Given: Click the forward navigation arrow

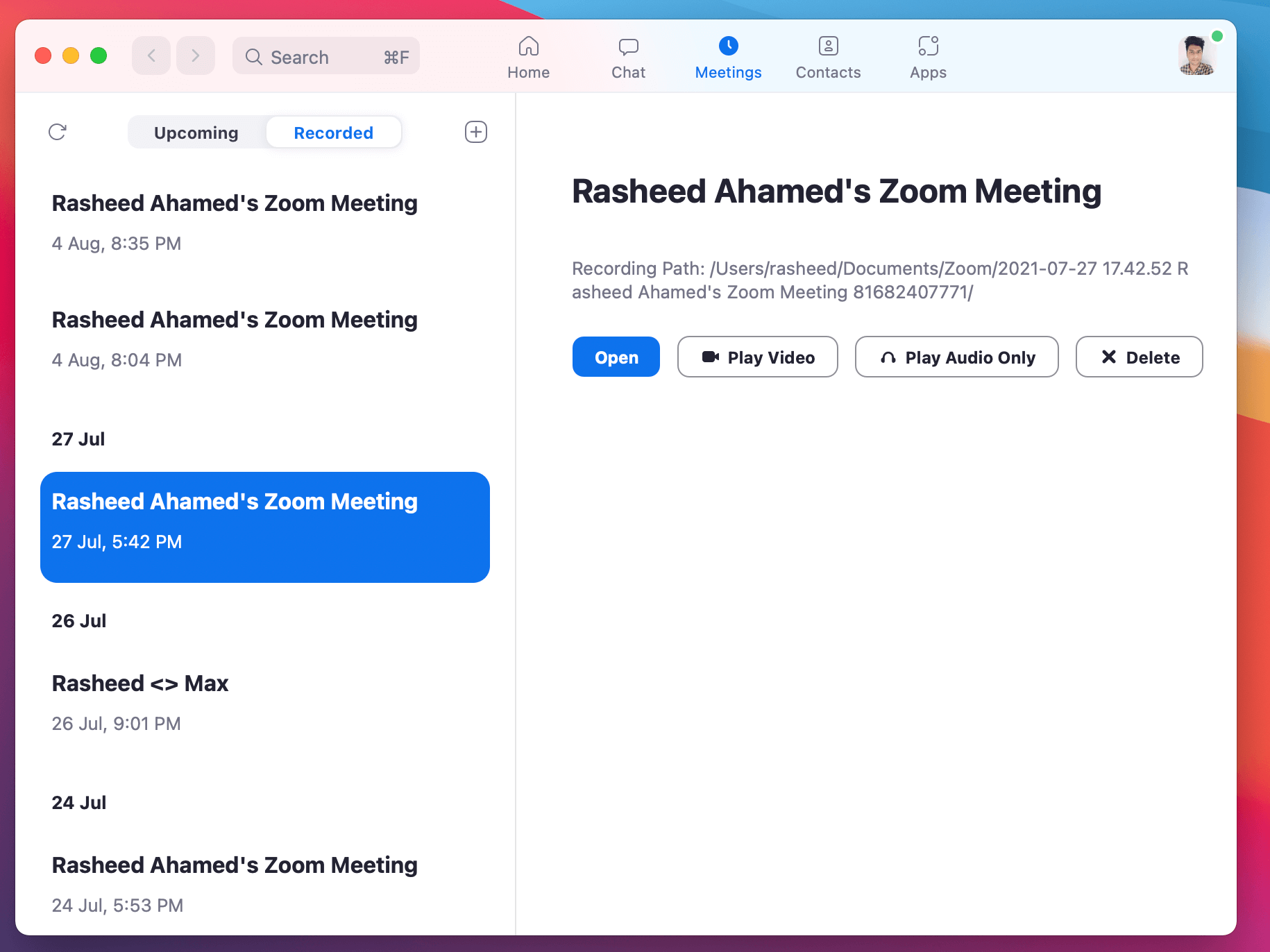Looking at the screenshot, I should pyautogui.click(x=196, y=56).
